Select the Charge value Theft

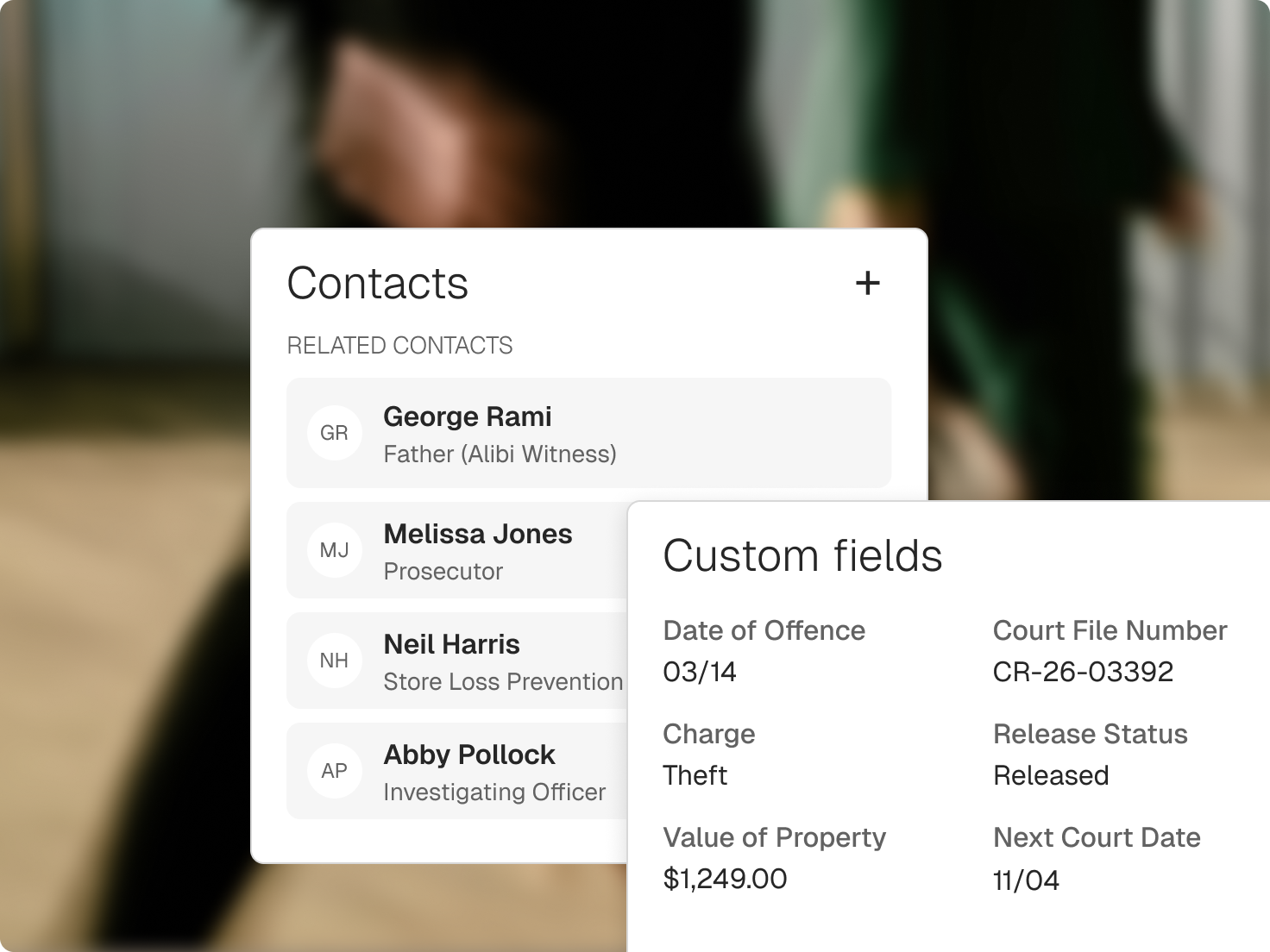pyautogui.click(x=695, y=775)
